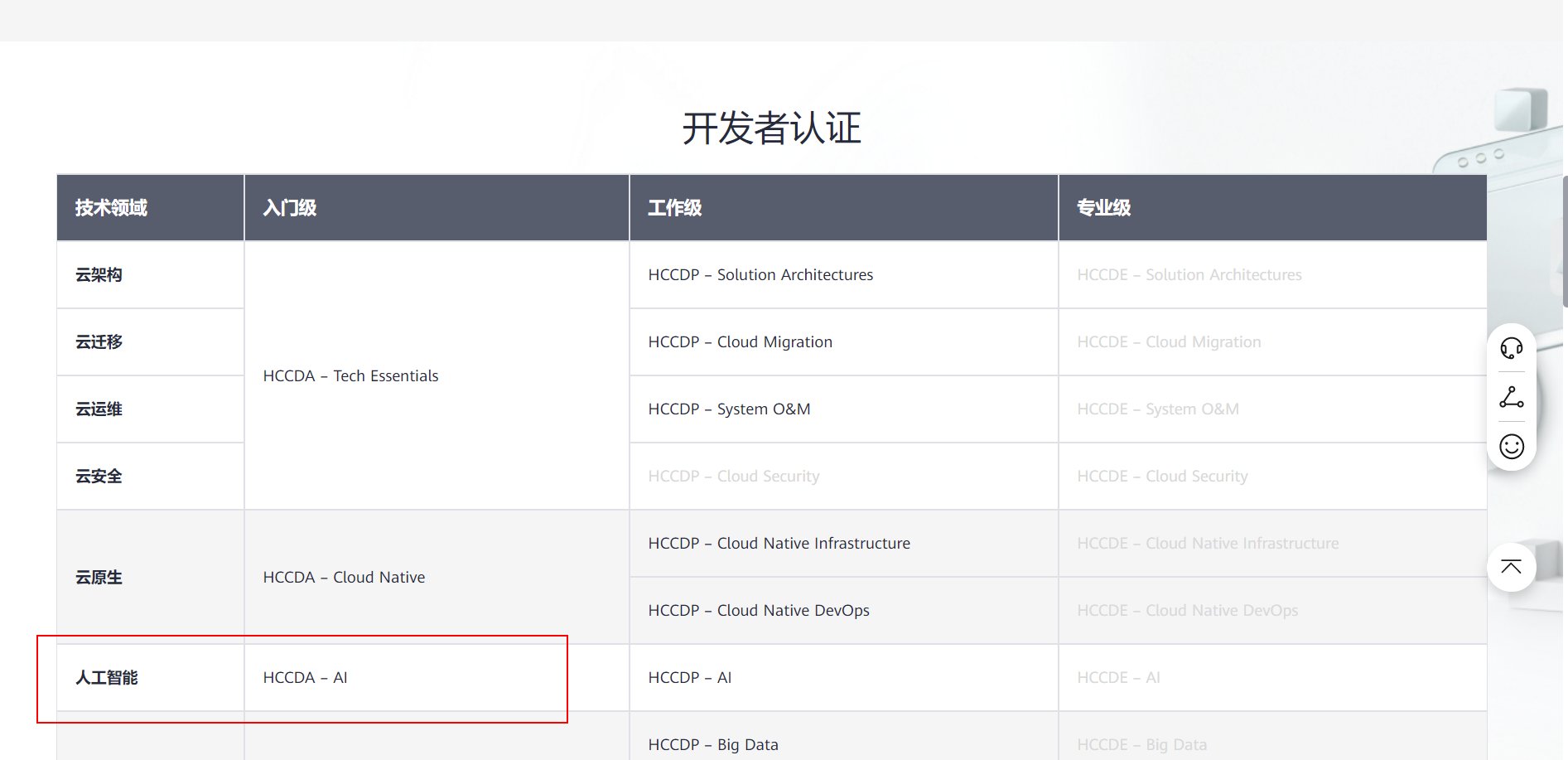
Task: Open HCCDA – Tech Essentials certification
Action: coord(350,376)
